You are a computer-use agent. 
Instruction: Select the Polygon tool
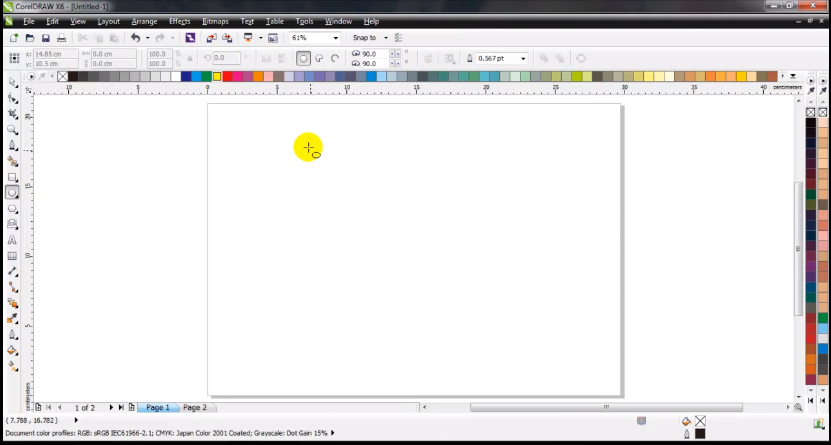tap(13, 209)
